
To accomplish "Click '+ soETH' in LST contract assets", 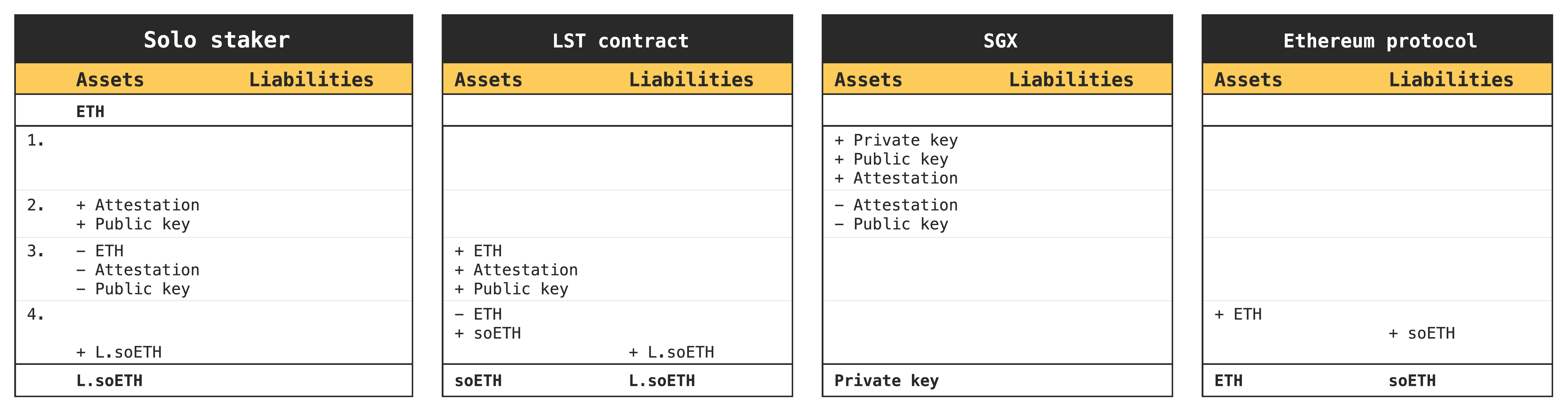I will 488,334.
